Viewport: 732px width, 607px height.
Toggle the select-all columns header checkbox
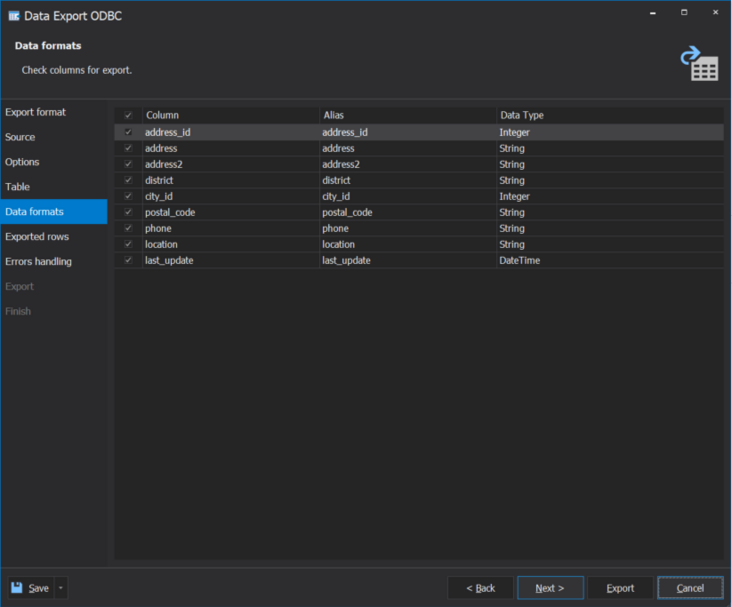tap(128, 116)
